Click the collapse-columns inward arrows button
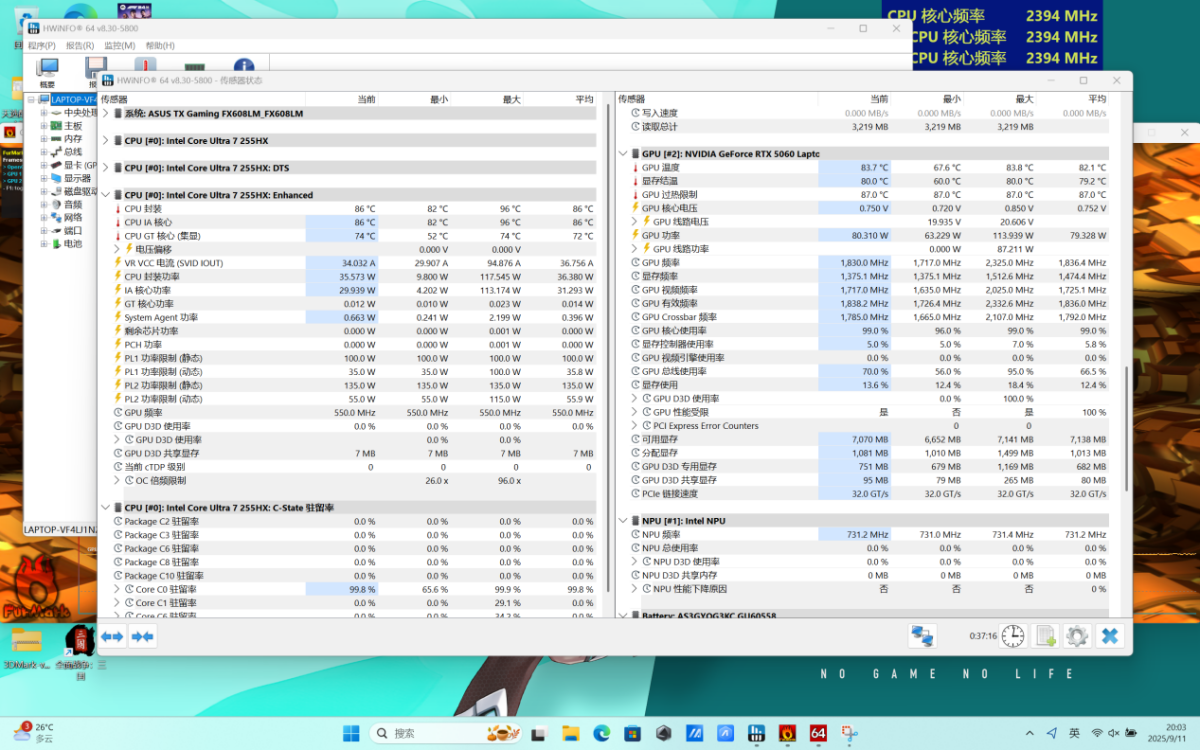The height and width of the screenshot is (750, 1200). 143,636
